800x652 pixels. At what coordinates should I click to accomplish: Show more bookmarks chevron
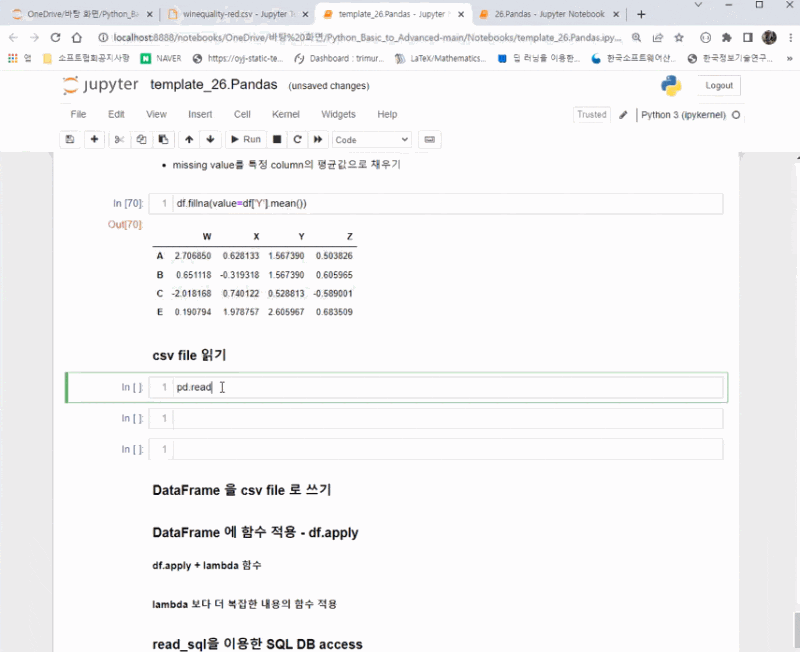click(x=790, y=59)
